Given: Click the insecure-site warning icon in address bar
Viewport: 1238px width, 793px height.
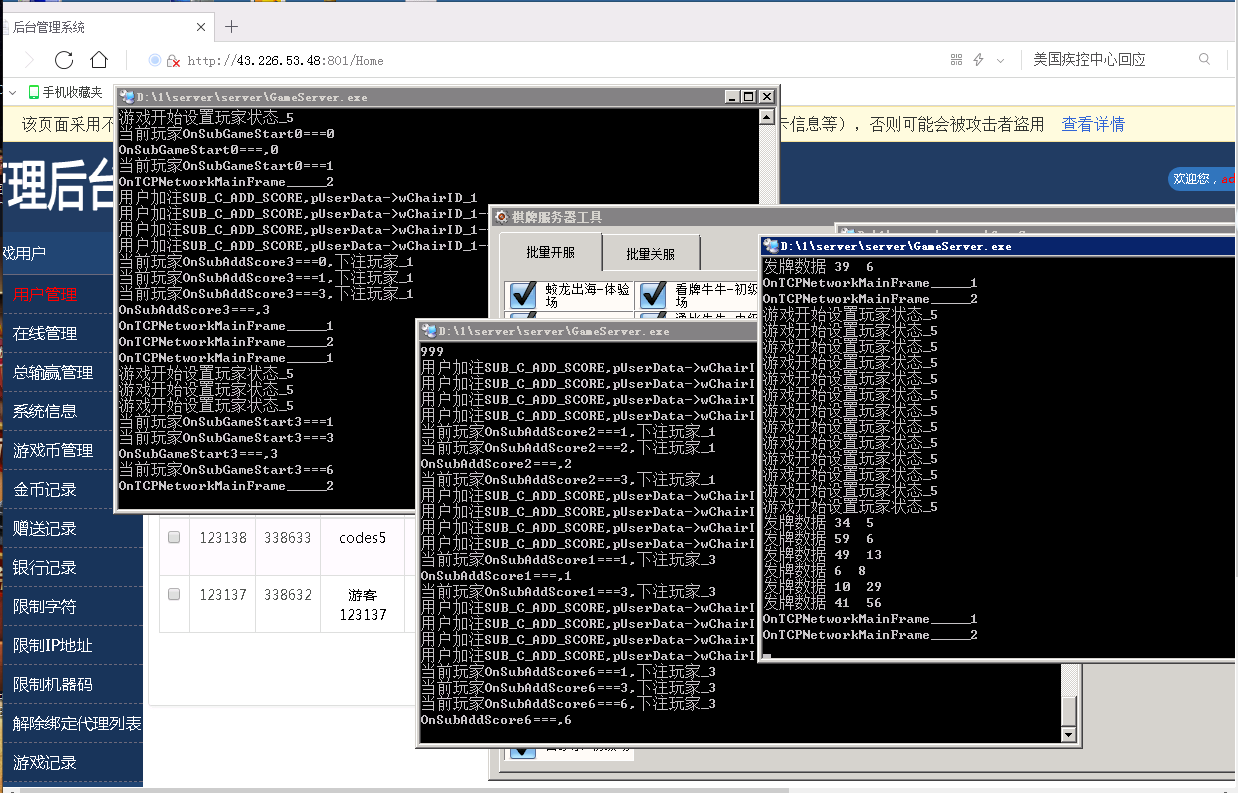Looking at the screenshot, I should pos(173,60).
